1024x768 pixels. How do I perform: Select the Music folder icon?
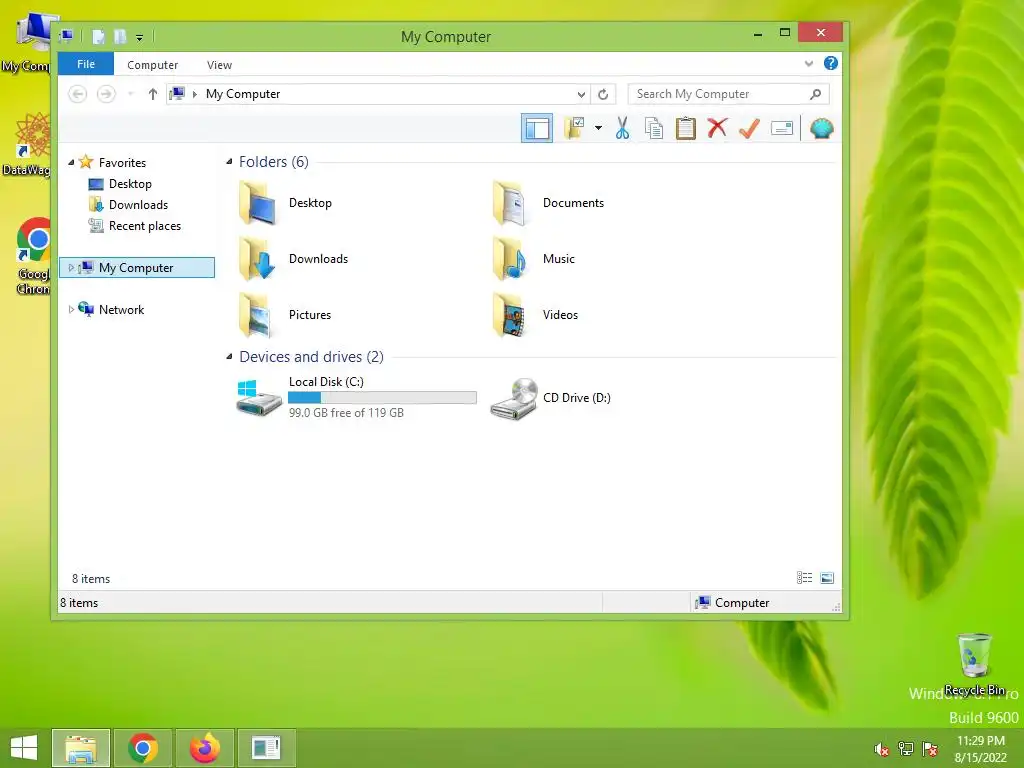[509, 259]
